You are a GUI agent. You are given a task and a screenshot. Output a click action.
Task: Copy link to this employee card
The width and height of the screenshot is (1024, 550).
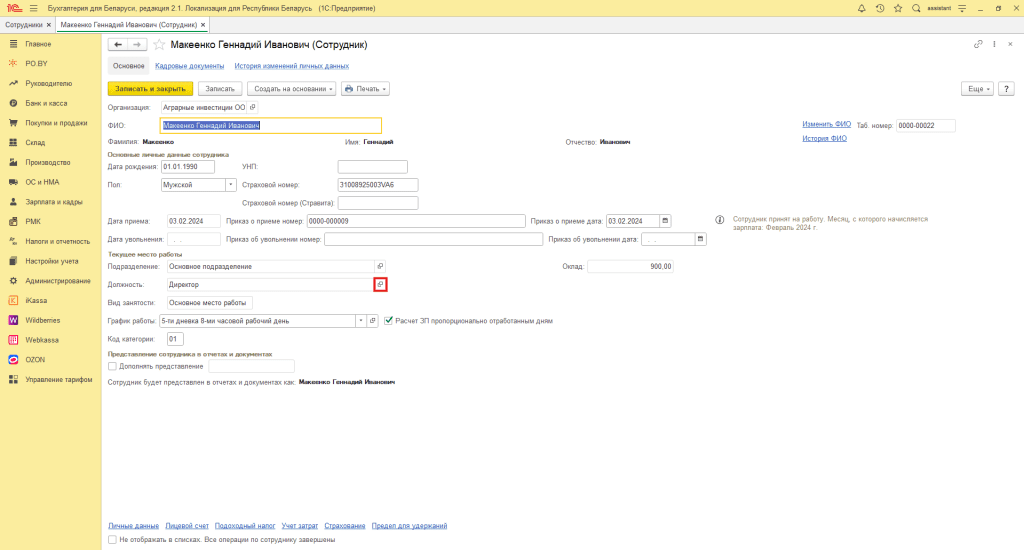978,44
